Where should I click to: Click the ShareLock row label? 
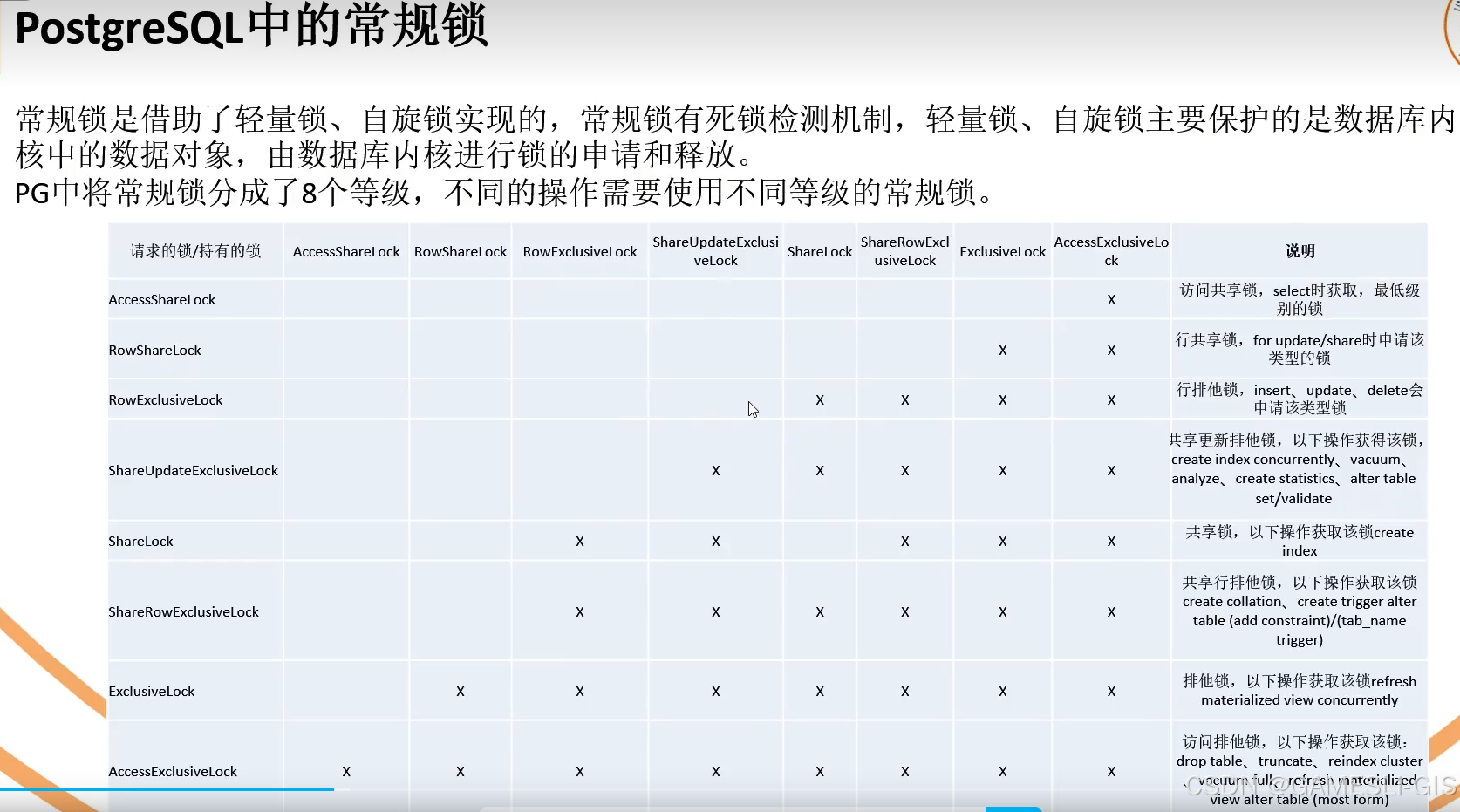tap(140, 541)
